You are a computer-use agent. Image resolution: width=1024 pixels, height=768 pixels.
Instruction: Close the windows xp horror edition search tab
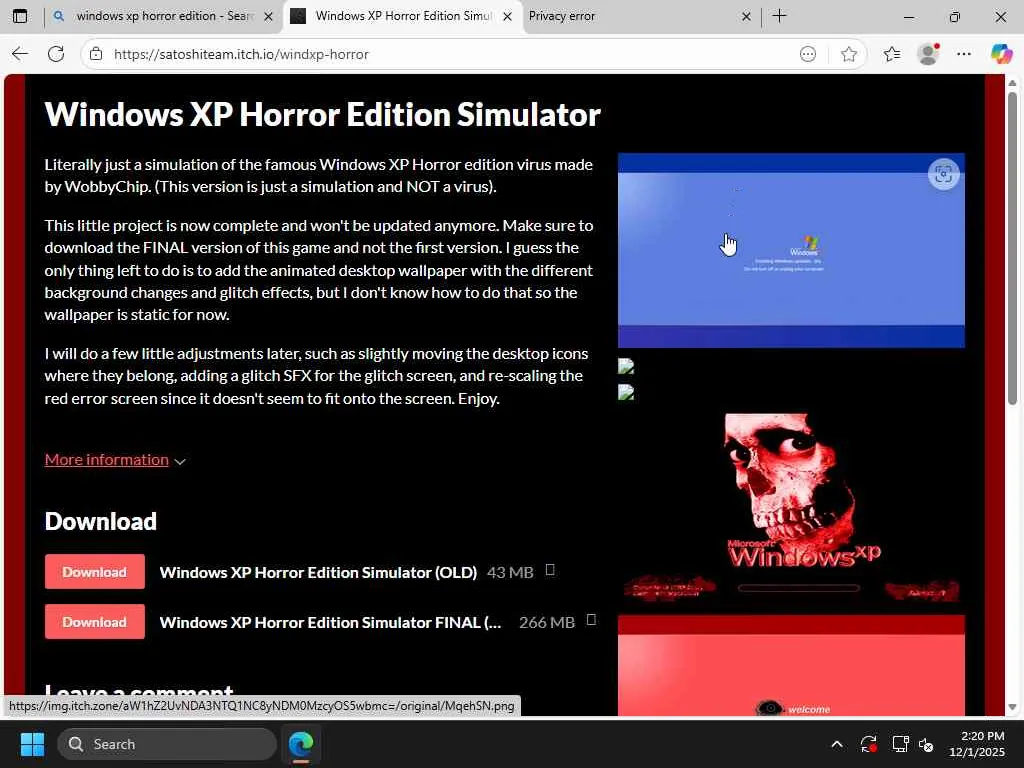click(x=268, y=17)
